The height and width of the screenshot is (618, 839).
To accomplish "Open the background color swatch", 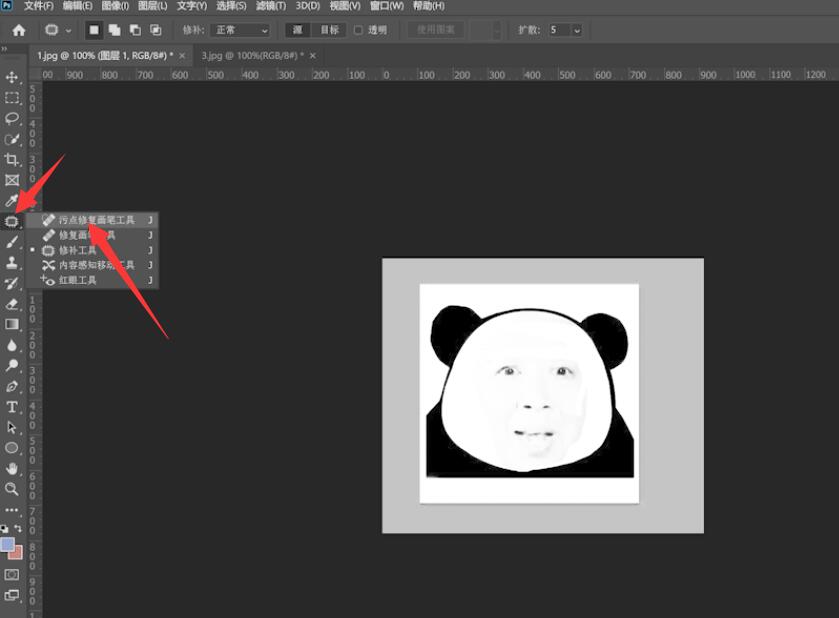I will coord(17,553).
